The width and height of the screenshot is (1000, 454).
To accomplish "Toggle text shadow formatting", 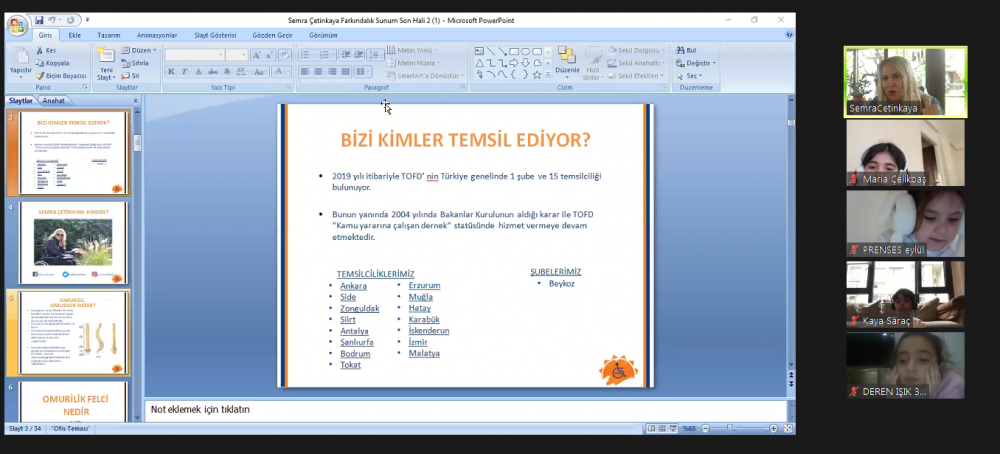I will tap(227, 71).
